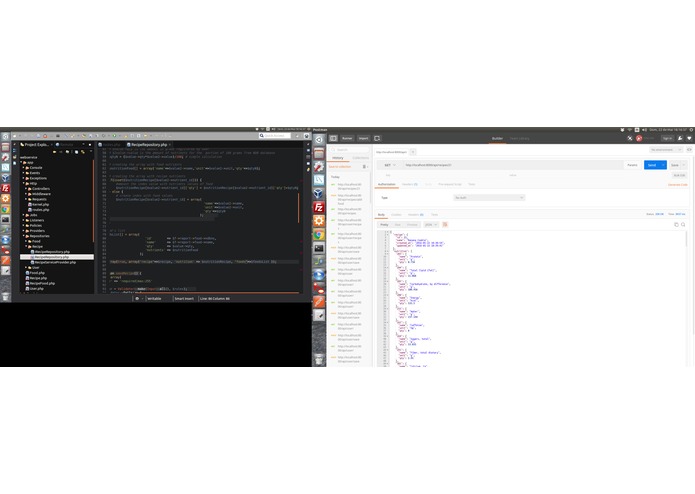Image resolution: width=695 pixels, height=494 pixels.
Task: Search the response with the magnifier icon
Action: click(683, 225)
